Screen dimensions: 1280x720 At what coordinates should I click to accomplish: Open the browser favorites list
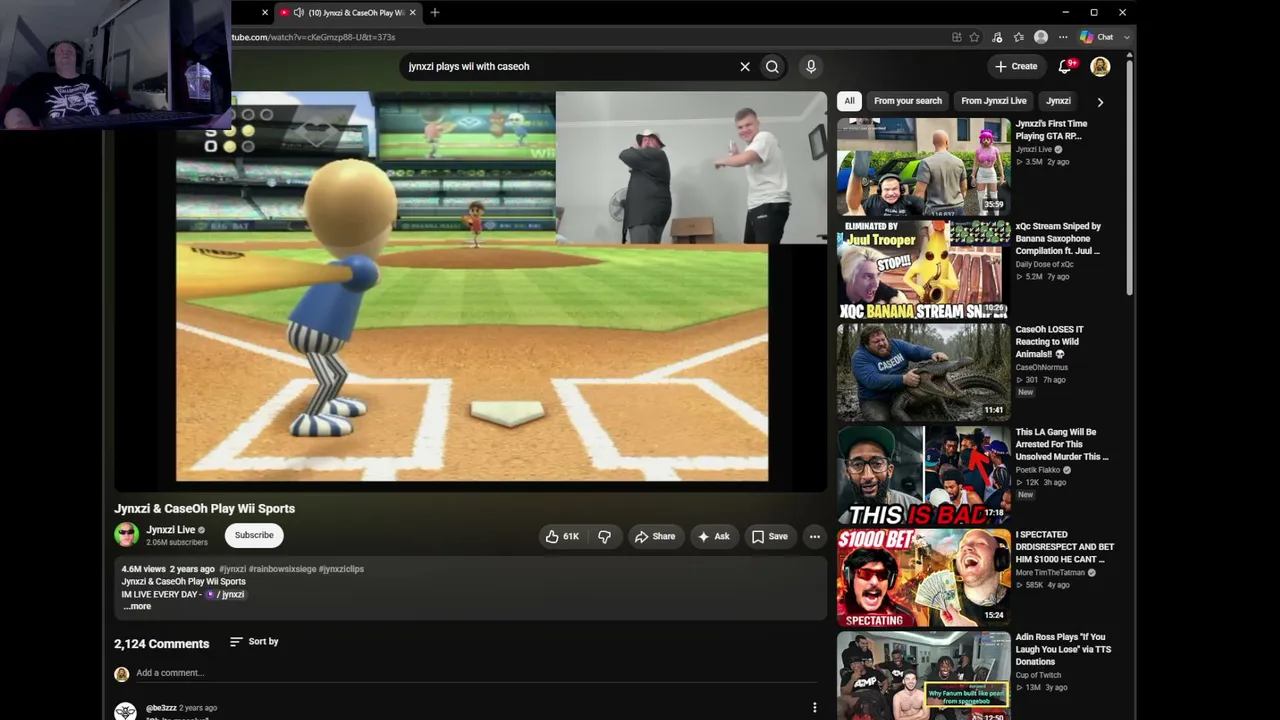(x=1018, y=37)
